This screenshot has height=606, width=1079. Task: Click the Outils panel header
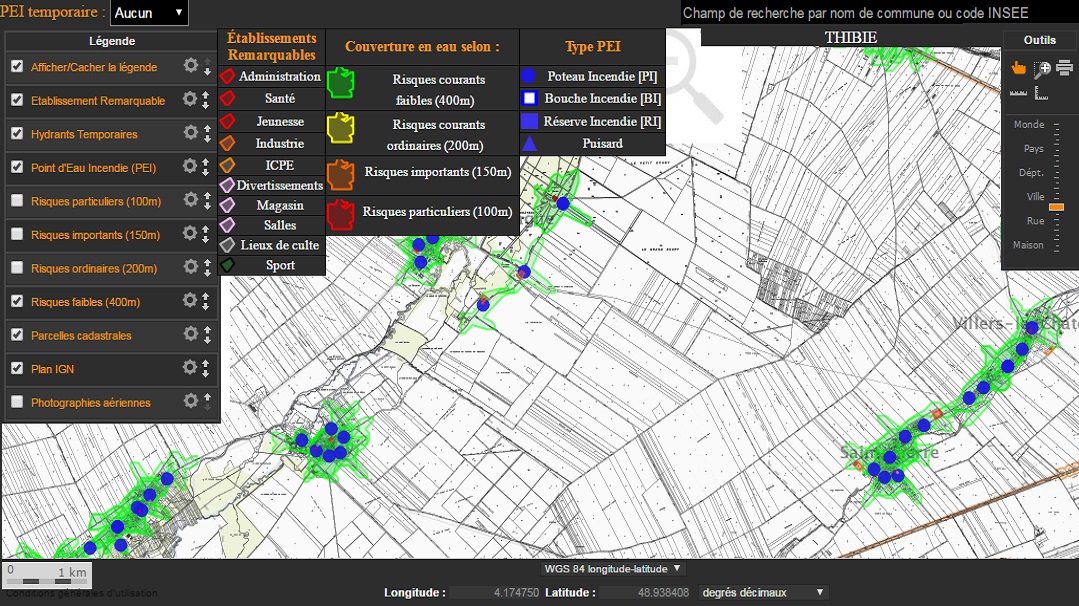point(1040,40)
